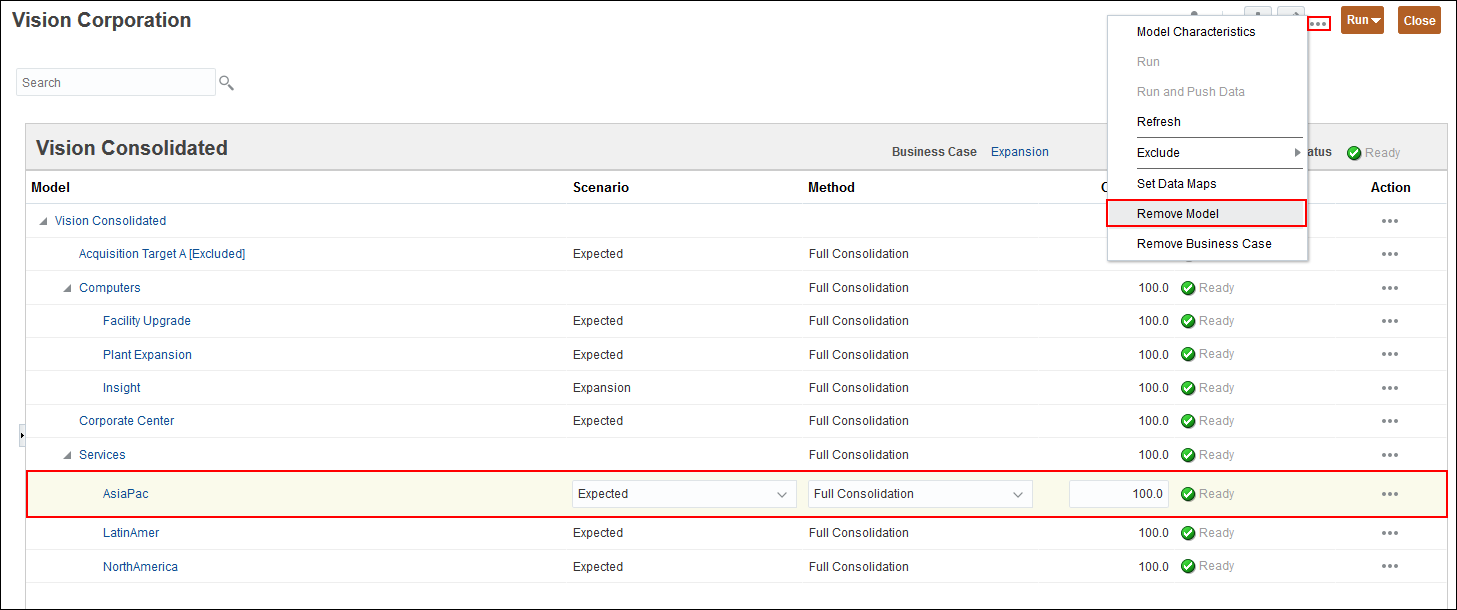The image size is (1457, 610).
Task: Click in the Search input field
Action: click(116, 83)
